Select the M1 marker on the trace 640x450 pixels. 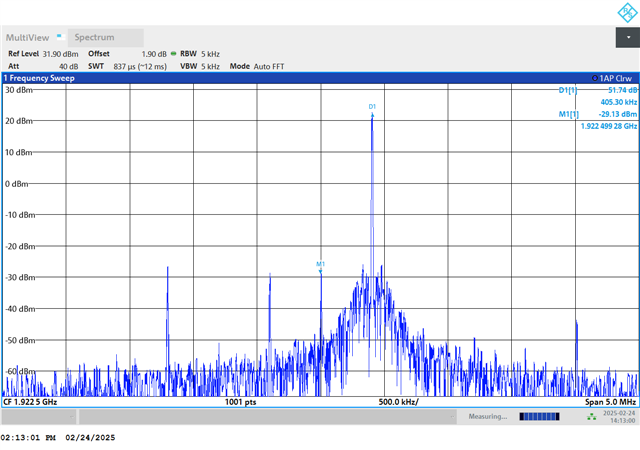(320, 267)
